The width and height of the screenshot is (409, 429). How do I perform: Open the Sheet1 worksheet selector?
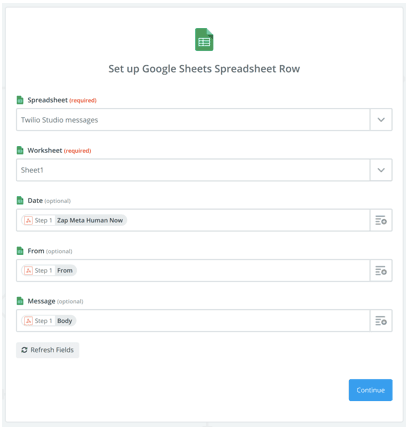tap(193, 170)
